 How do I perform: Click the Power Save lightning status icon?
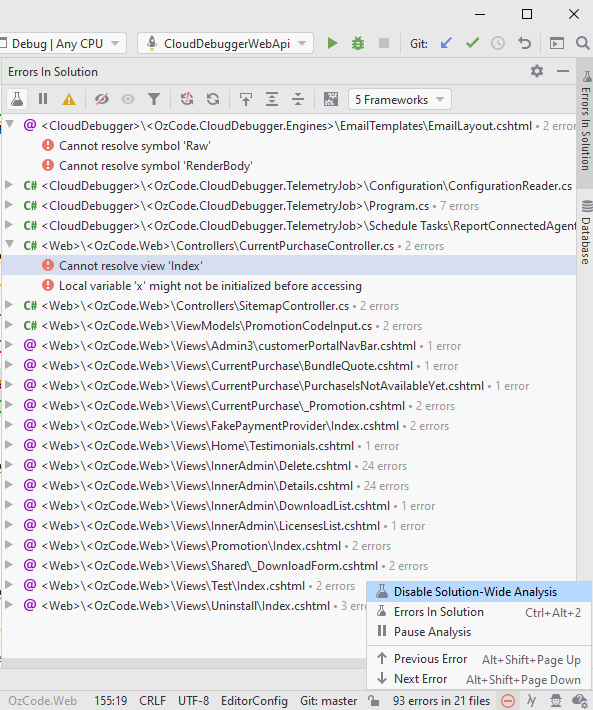531,701
